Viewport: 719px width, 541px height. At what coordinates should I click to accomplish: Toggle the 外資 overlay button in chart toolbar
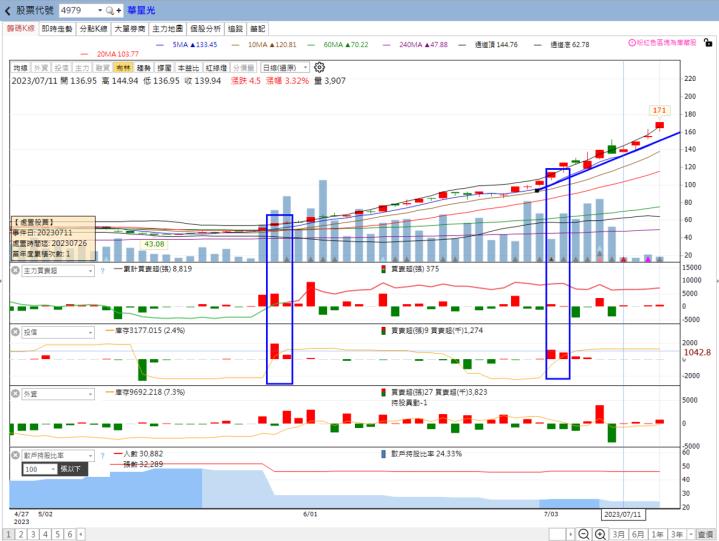click(41, 68)
